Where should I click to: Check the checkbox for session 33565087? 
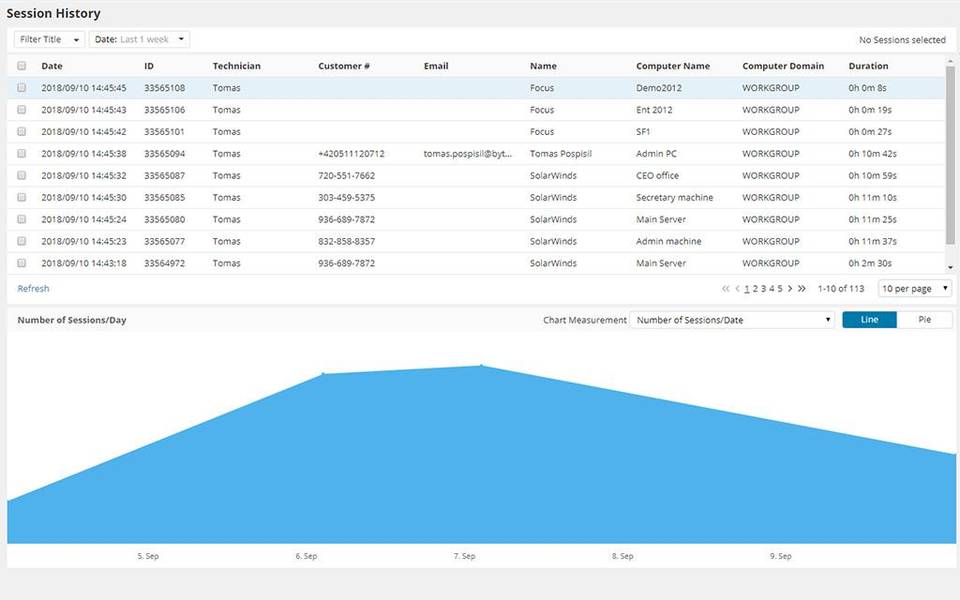point(21,175)
